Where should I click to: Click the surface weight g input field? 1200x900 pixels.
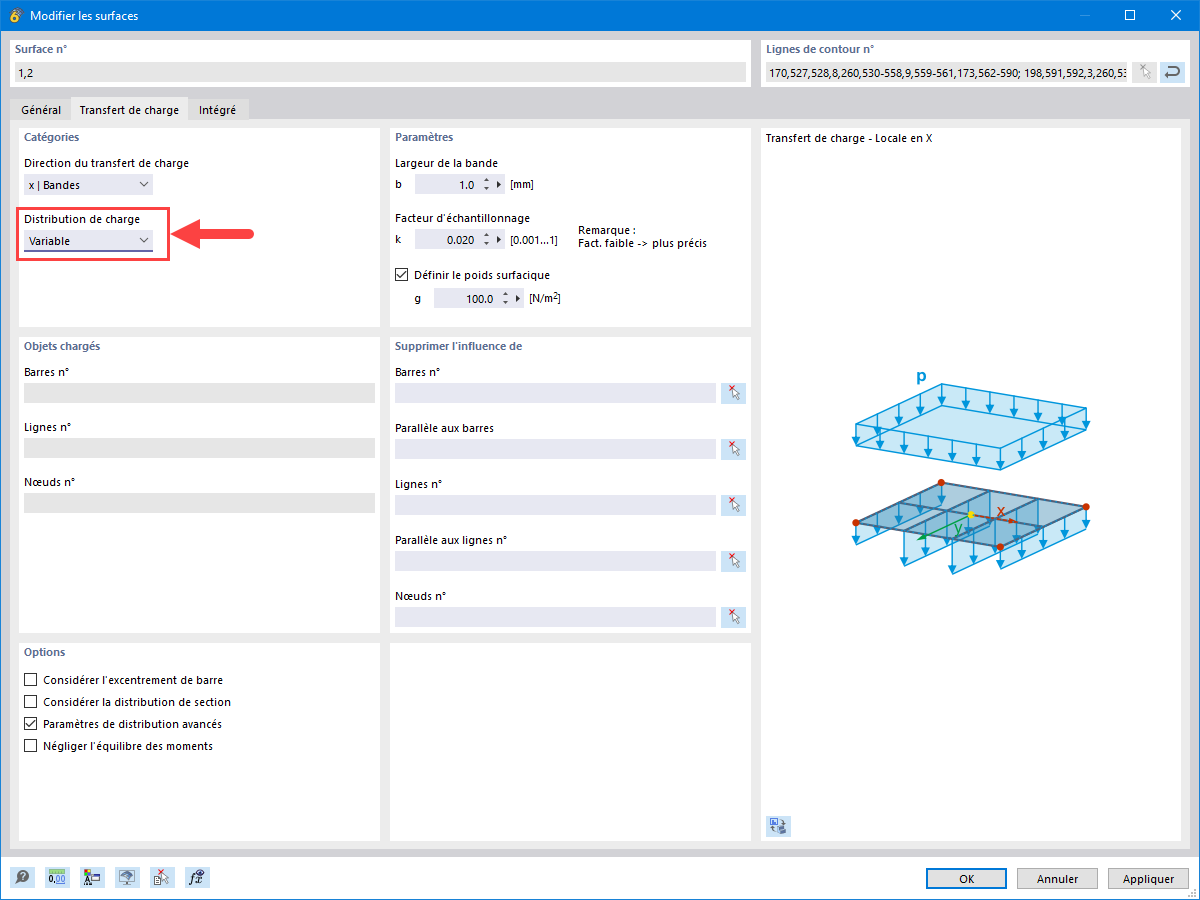[x=465, y=298]
